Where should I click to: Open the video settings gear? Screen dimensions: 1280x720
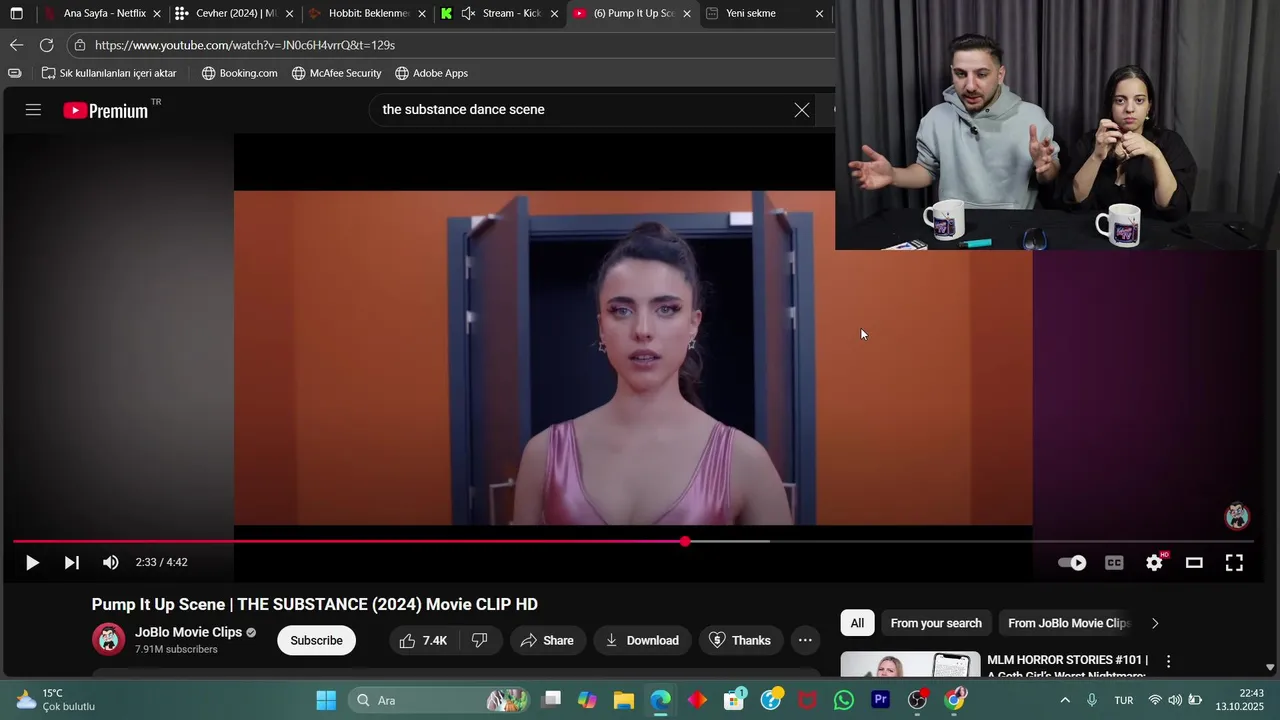coord(1155,563)
